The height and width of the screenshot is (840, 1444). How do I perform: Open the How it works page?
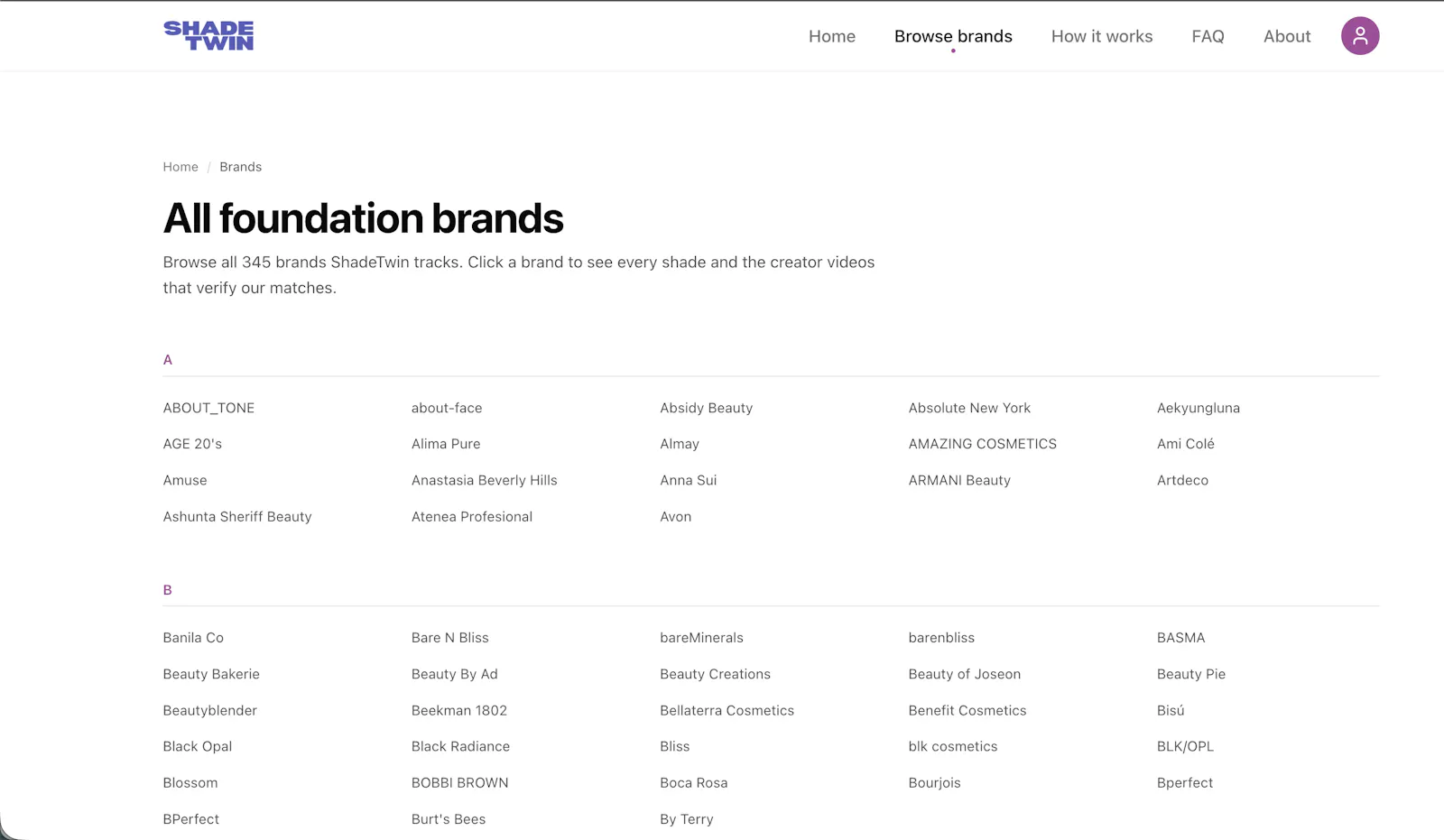point(1102,36)
